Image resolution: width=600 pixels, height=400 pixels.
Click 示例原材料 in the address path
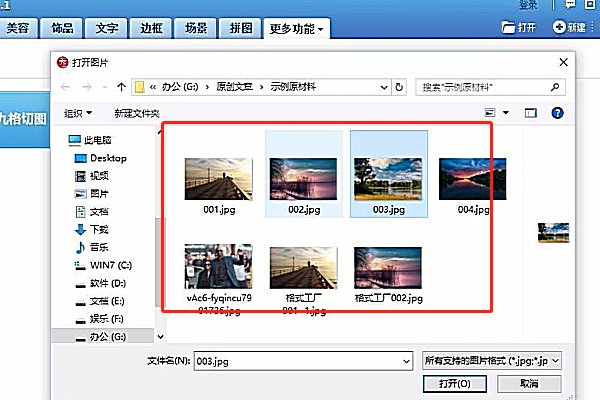293,87
